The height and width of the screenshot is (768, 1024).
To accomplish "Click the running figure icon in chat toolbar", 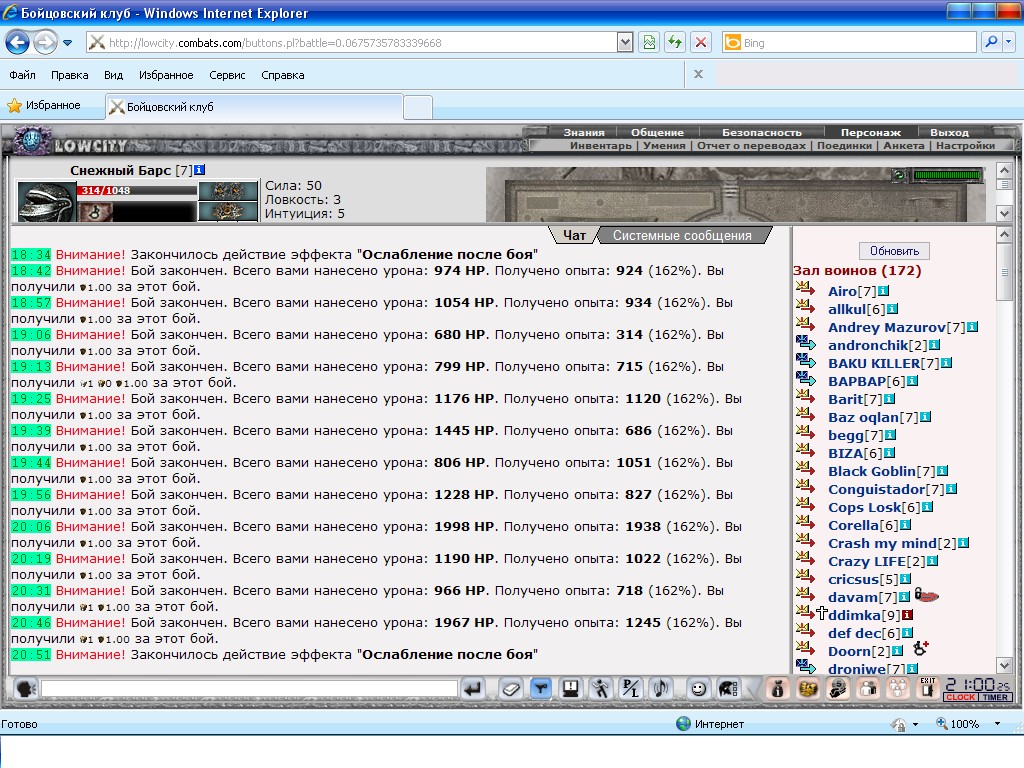I will 601,689.
